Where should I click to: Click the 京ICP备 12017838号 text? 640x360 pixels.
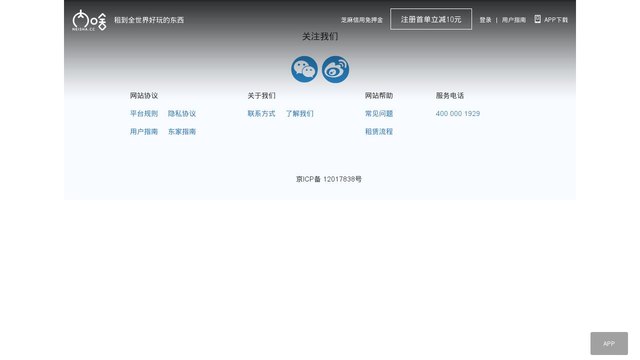click(x=329, y=179)
